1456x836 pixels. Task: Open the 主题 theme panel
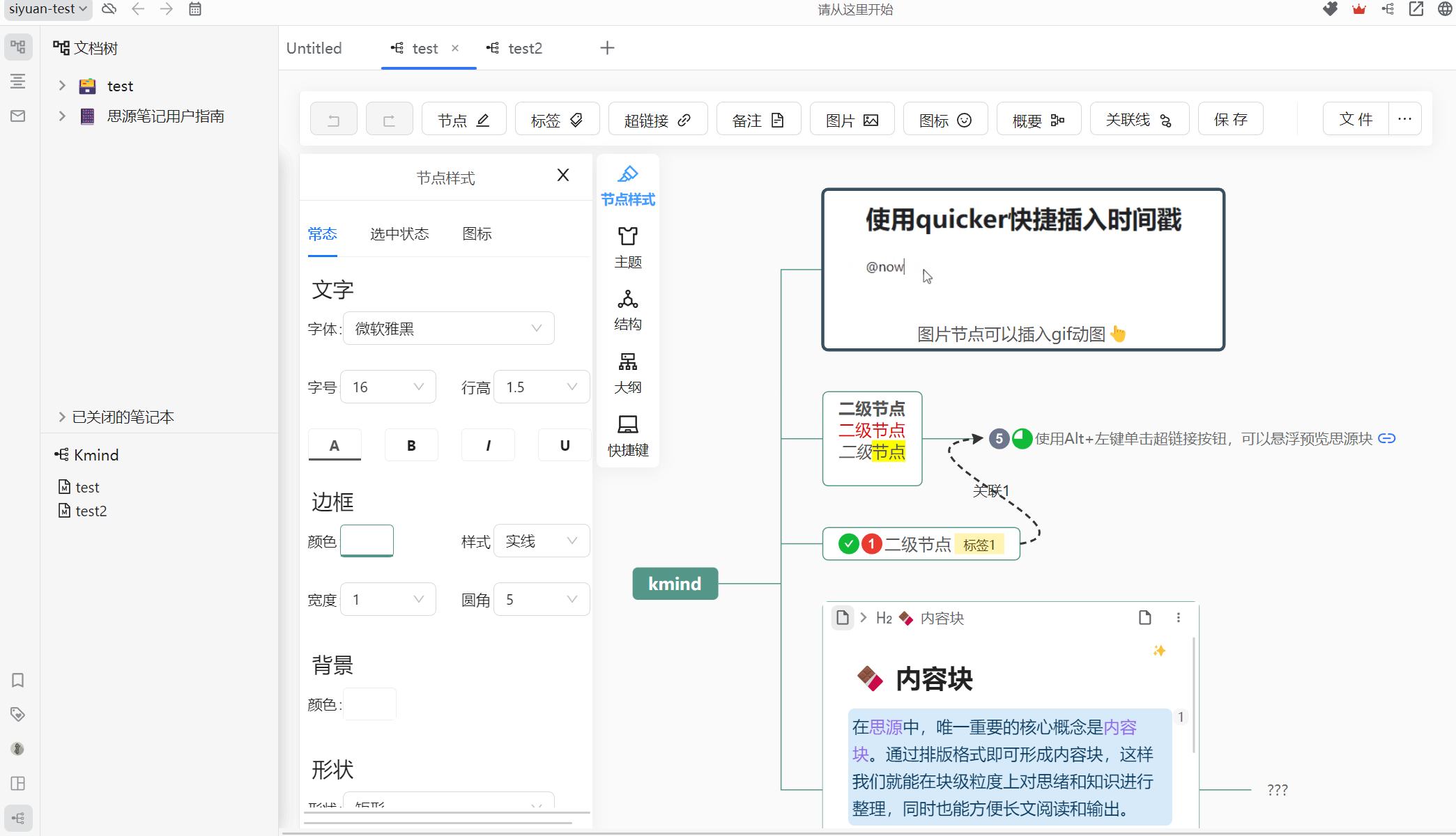tap(628, 248)
